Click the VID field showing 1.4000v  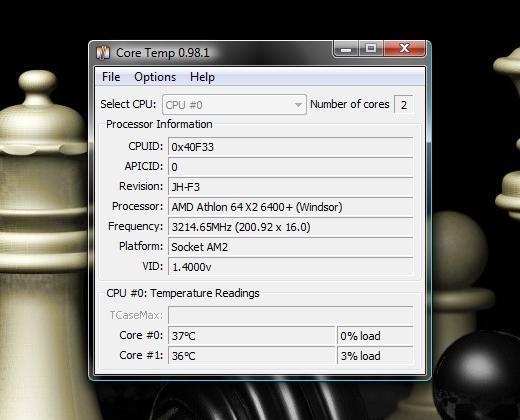(x=291, y=267)
